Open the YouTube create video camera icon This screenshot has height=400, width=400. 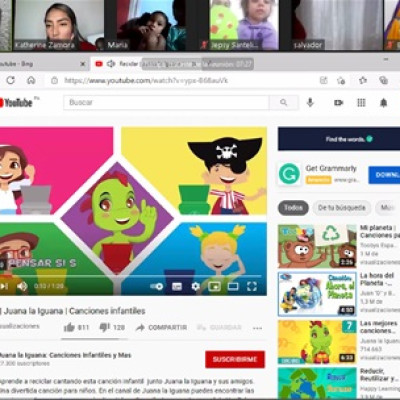(x=338, y=103)
